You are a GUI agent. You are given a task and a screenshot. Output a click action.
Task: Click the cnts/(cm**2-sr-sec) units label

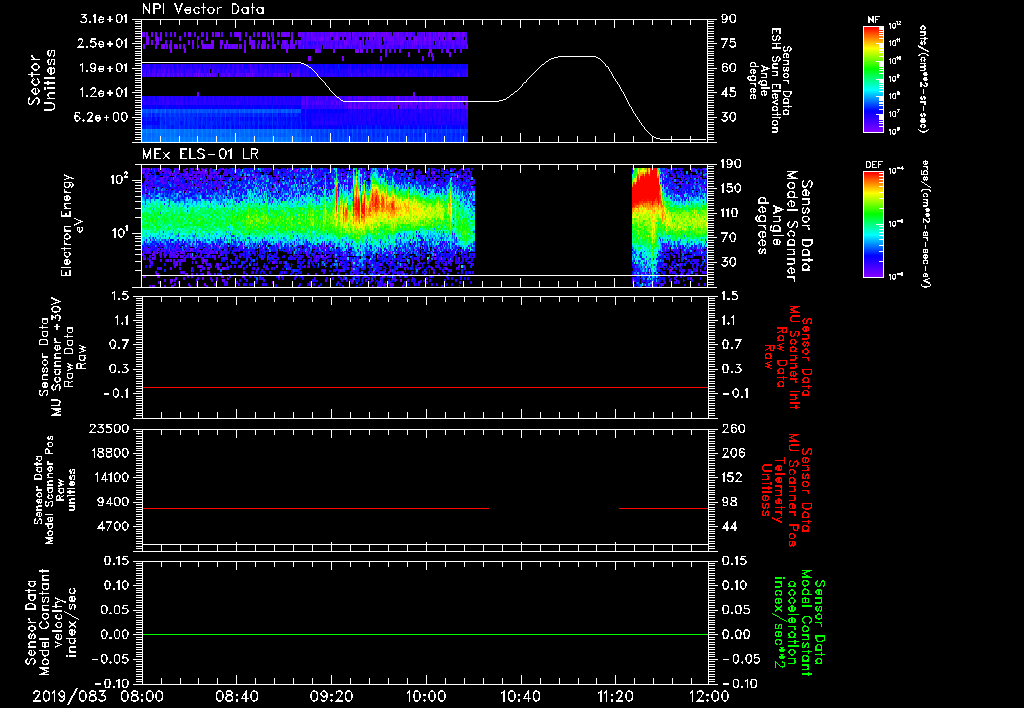pos(923,78)
